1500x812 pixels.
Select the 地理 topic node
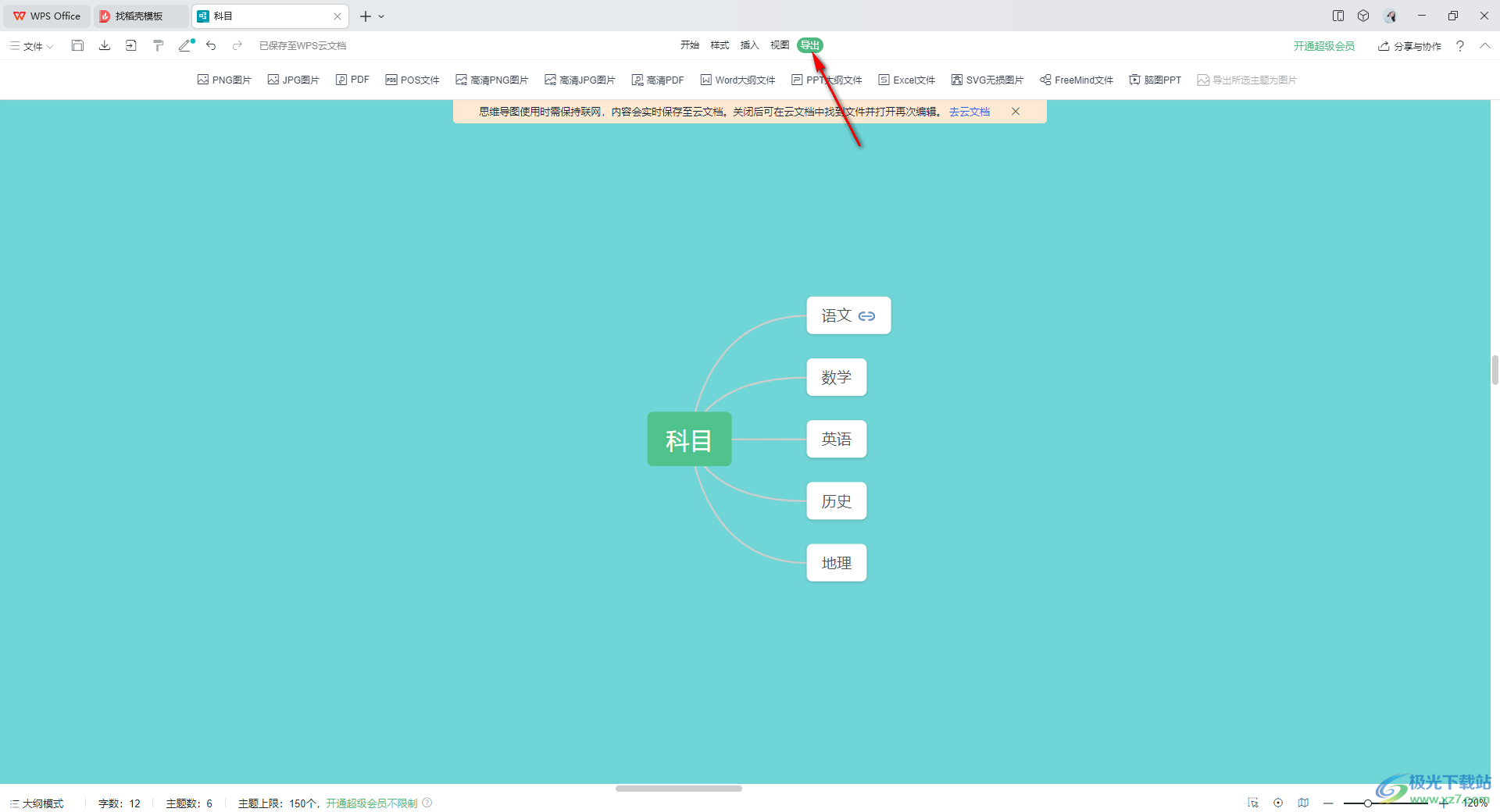pyautogui.click(x=837, y=563)
